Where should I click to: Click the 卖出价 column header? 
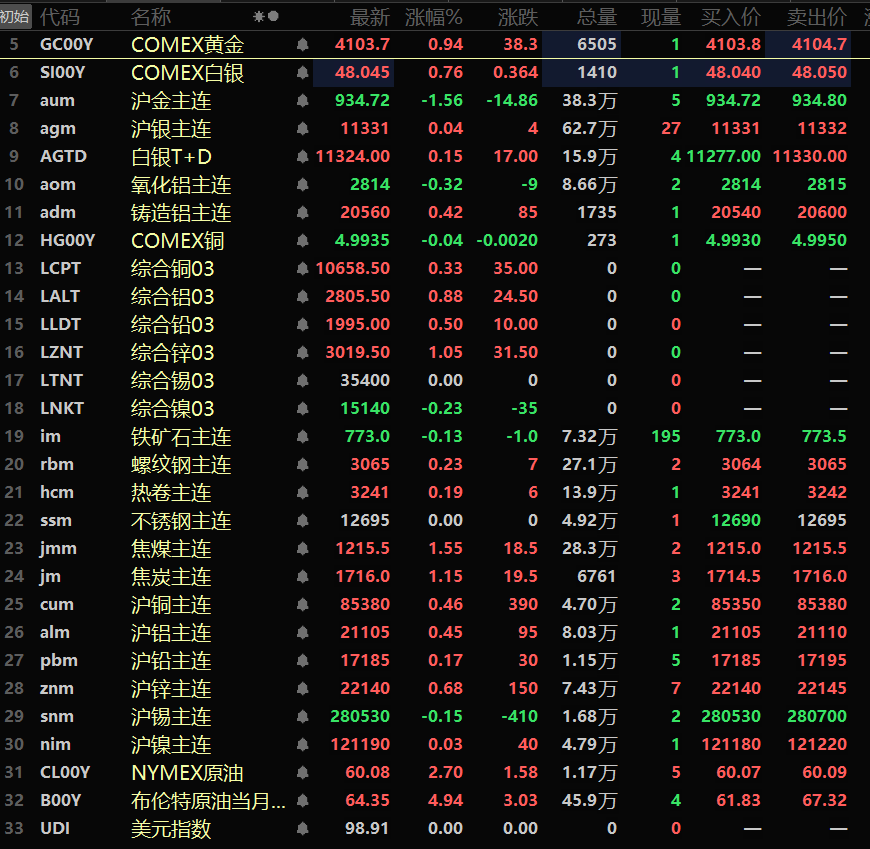[x=817, y=17]
